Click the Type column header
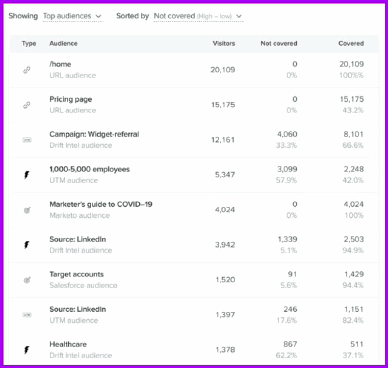 pos(29,44)
